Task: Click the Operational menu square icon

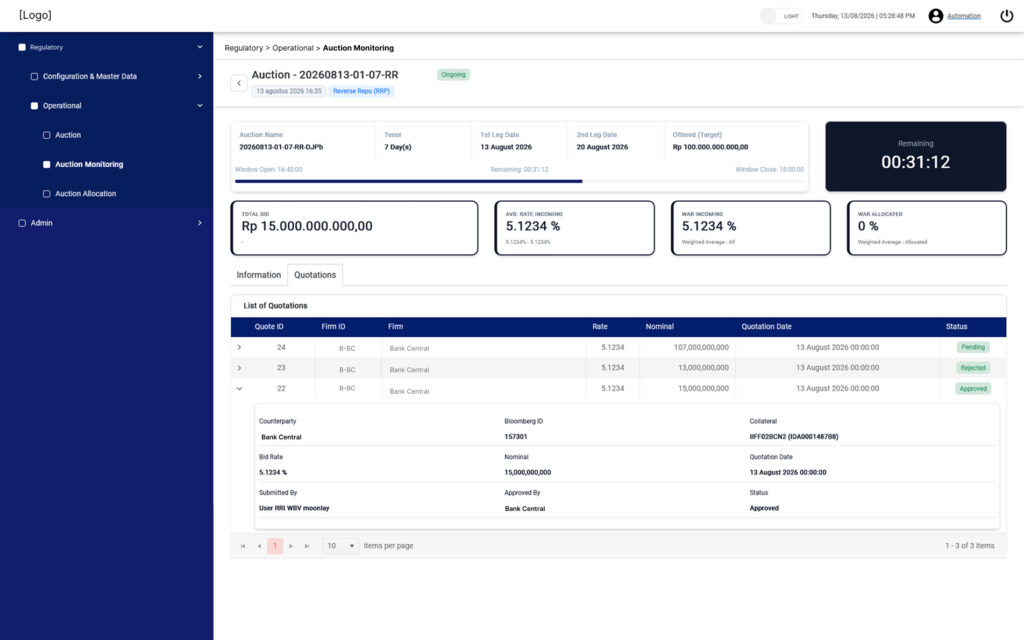Action: (x=34, y=106)
